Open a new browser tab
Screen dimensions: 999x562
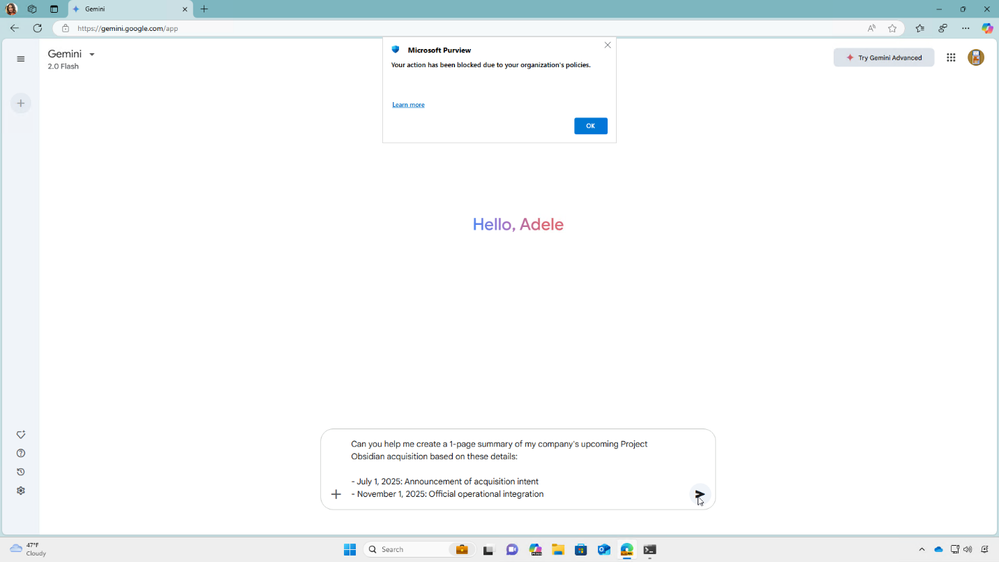pos(204,9)
